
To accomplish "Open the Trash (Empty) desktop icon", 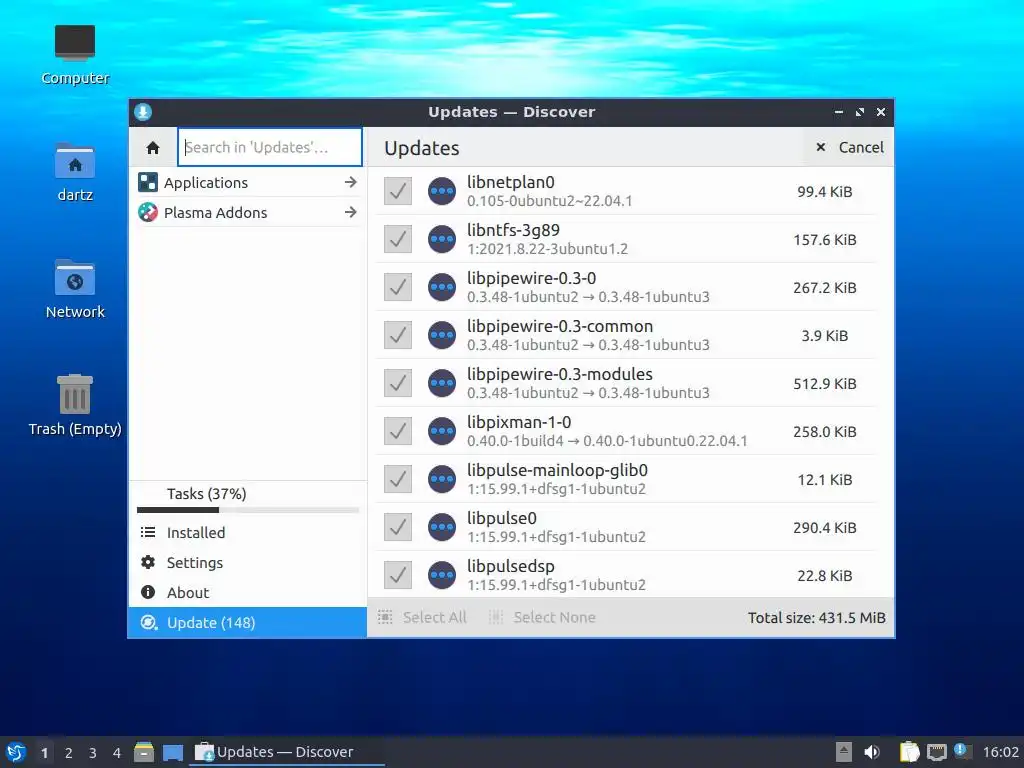I will (75, 405).
